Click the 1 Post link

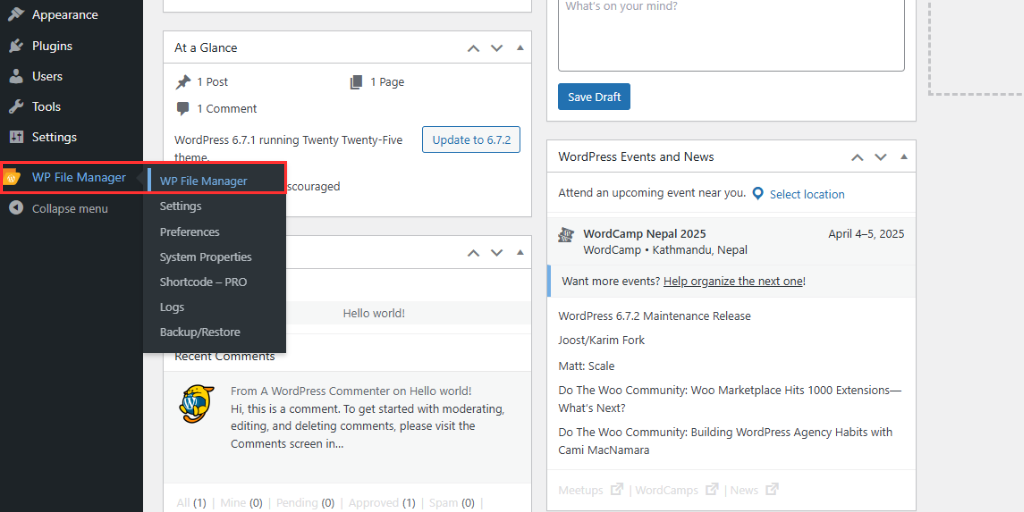pyautogui.click(x=212, y=82)
